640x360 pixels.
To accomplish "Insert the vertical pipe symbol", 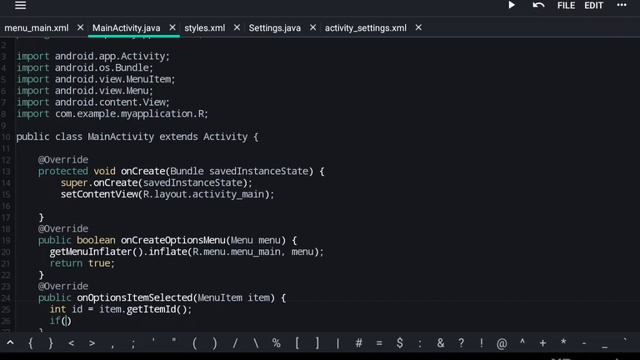I will point(338,343).
